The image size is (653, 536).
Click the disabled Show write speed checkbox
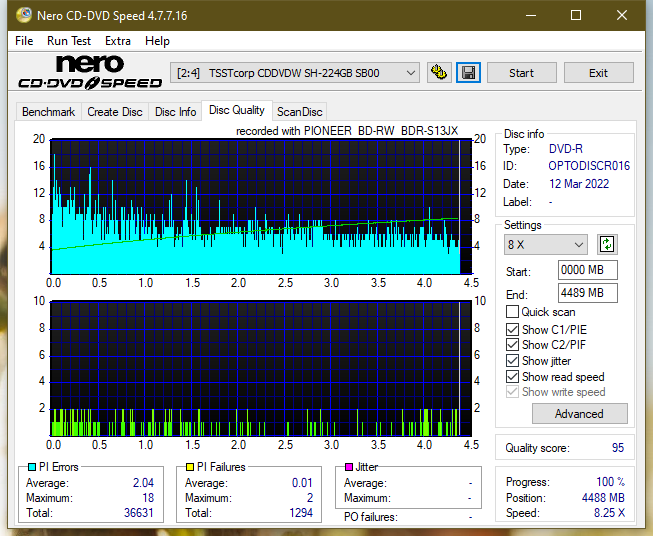click(x=512, y=392)
